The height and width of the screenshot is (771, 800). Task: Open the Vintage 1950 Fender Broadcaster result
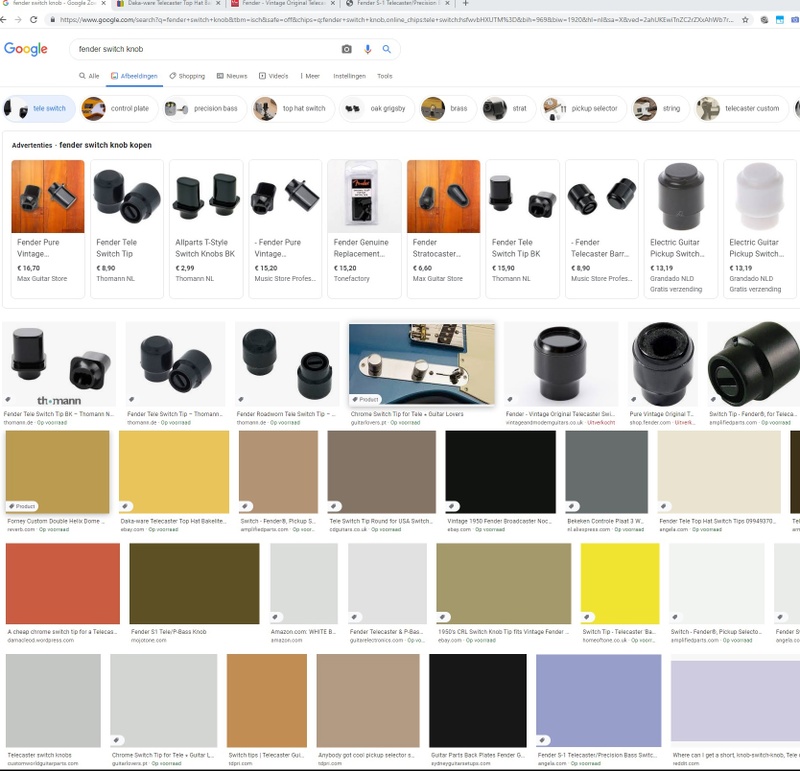tap(501, 472)
